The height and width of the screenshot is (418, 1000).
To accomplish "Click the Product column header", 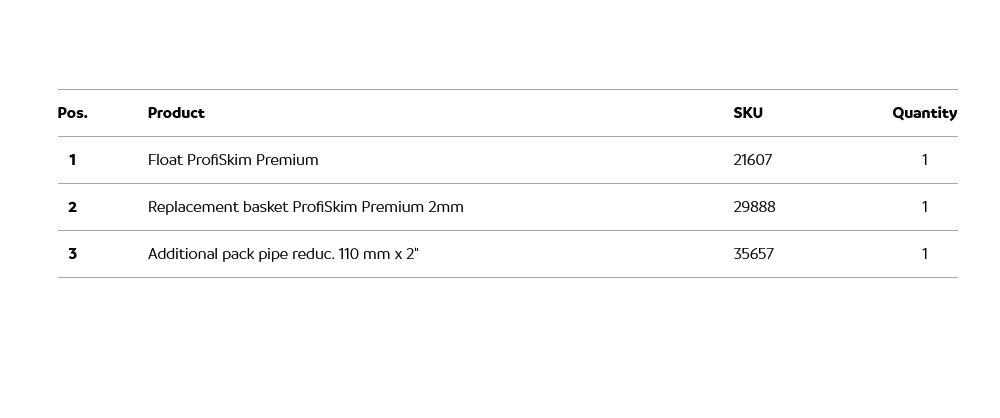I will click(x=176, y=113).
